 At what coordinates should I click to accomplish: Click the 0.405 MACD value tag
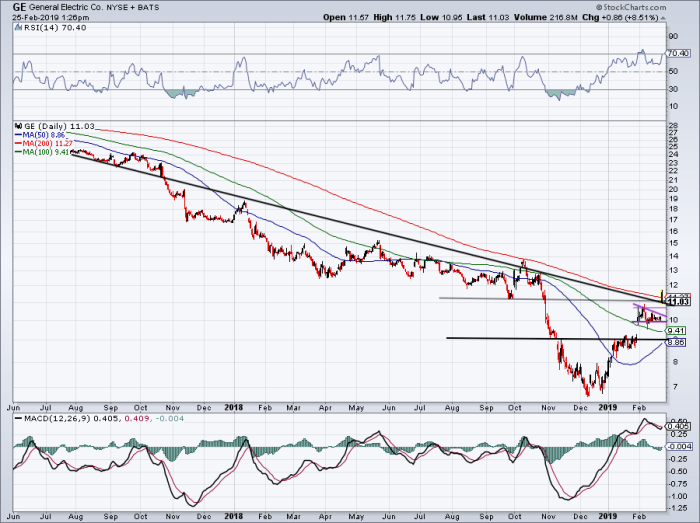click(x=677, y=426)
